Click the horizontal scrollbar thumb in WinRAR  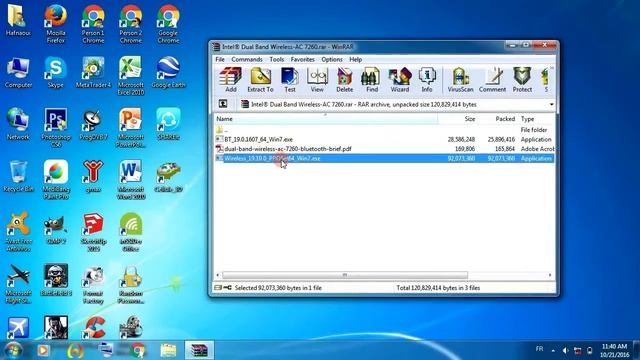pyautogui.click(x=345, y=275)
